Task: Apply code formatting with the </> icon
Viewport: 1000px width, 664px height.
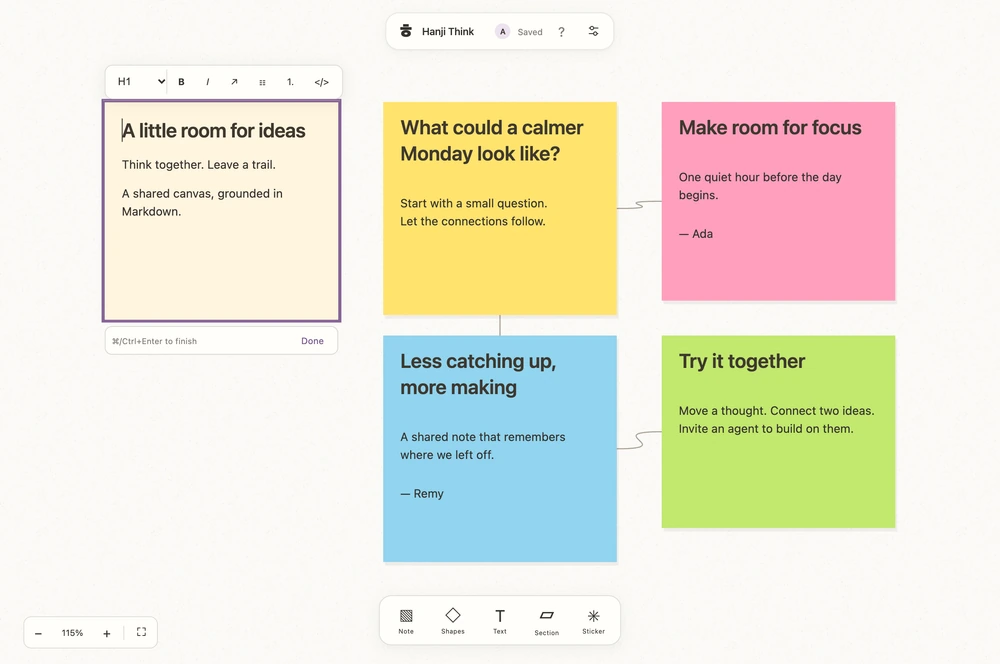Action: [x=321, y=82]
